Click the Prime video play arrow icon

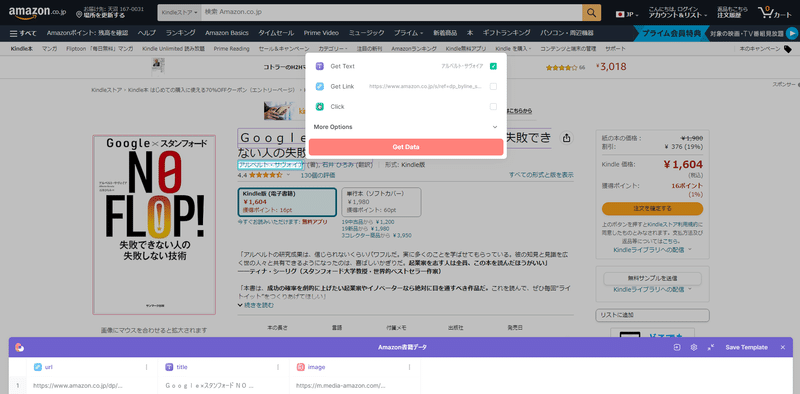point(792,33)
